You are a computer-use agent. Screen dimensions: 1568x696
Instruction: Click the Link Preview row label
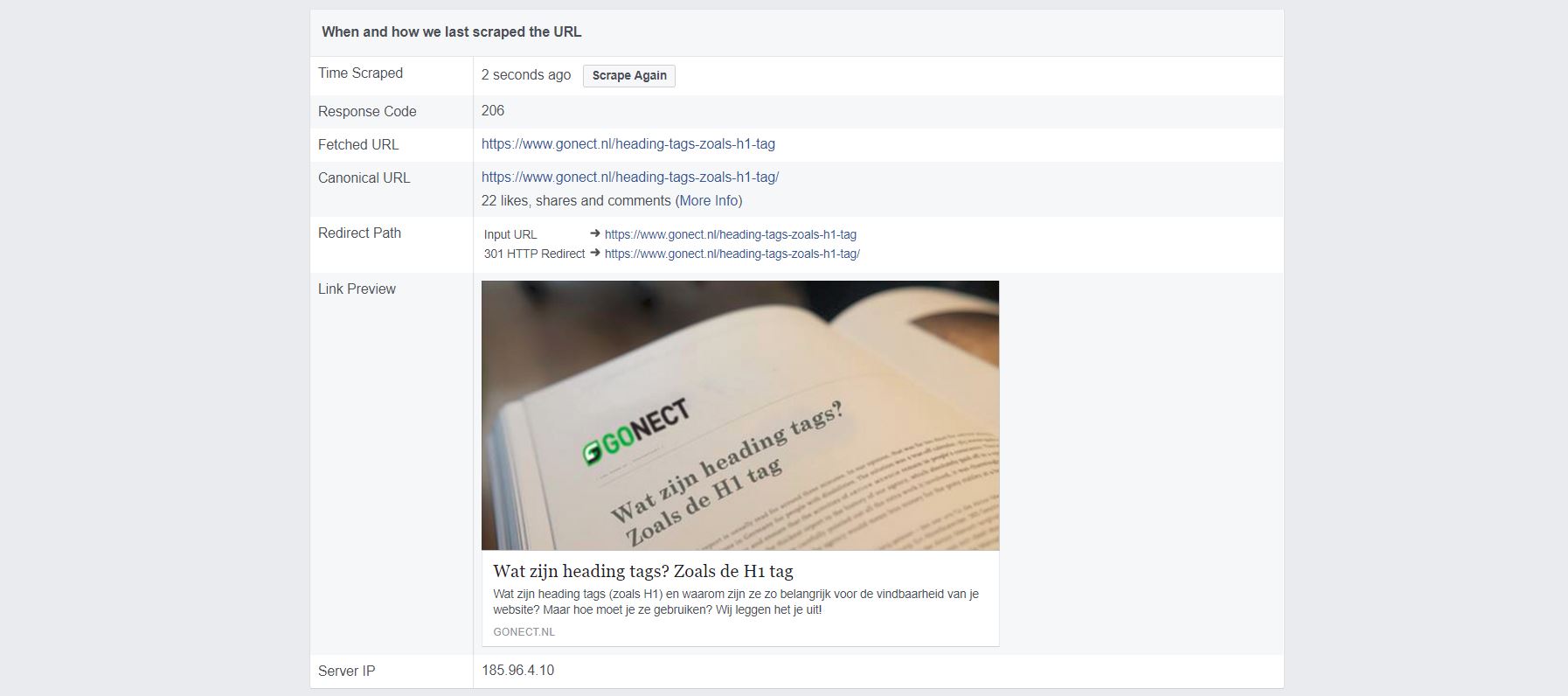[357, 289]
